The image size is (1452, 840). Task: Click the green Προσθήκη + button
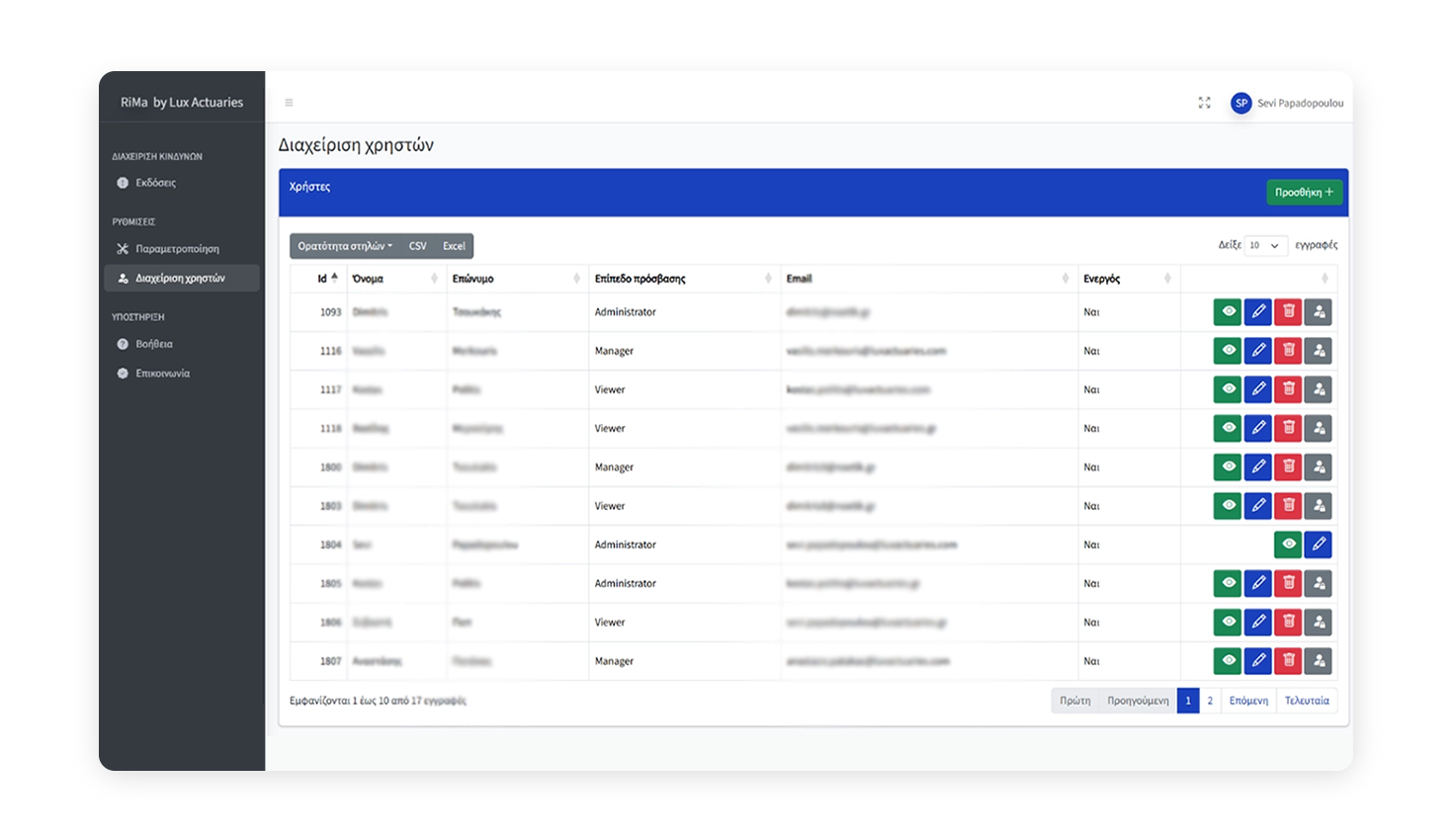(x=1304, y=193)
